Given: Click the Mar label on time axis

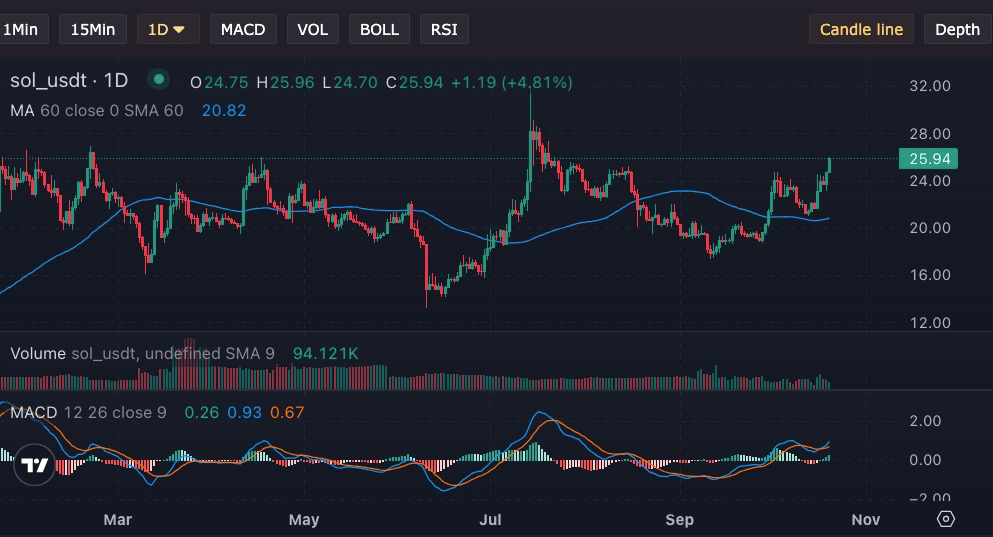Looking at the screenshot, I should click(118, 520).
